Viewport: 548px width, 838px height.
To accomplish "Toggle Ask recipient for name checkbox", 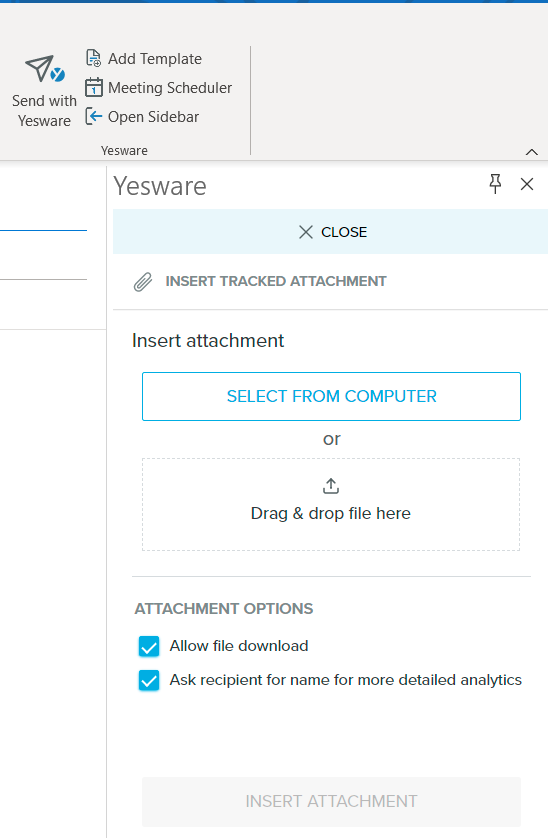I will point(149,680).
